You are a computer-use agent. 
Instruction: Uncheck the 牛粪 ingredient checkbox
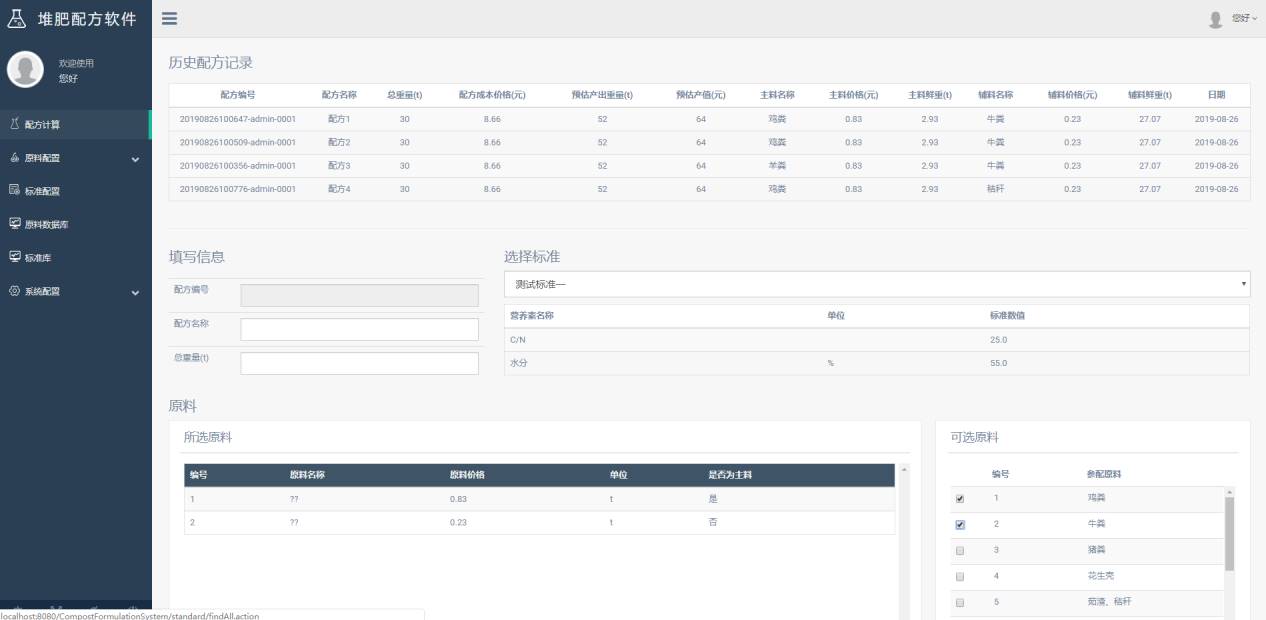960,524
